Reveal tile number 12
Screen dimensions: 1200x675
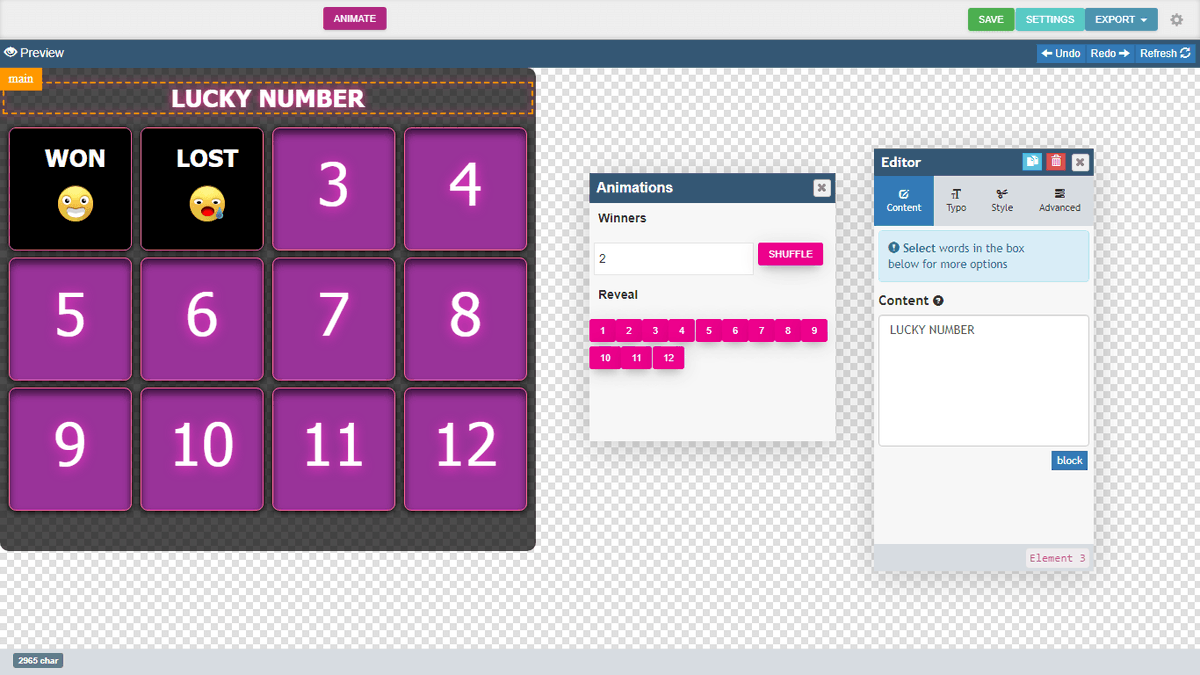tap(668, 357)
